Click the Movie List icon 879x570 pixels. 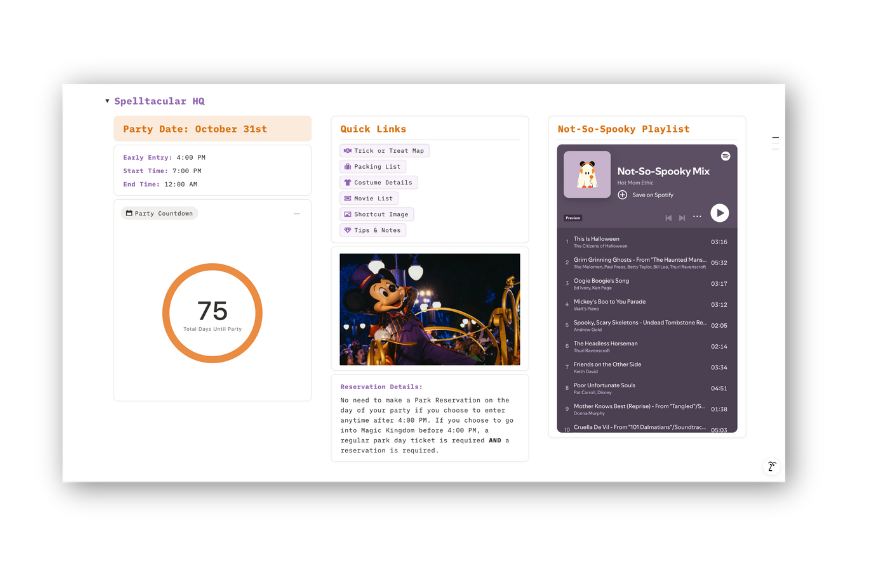(348, 198)
